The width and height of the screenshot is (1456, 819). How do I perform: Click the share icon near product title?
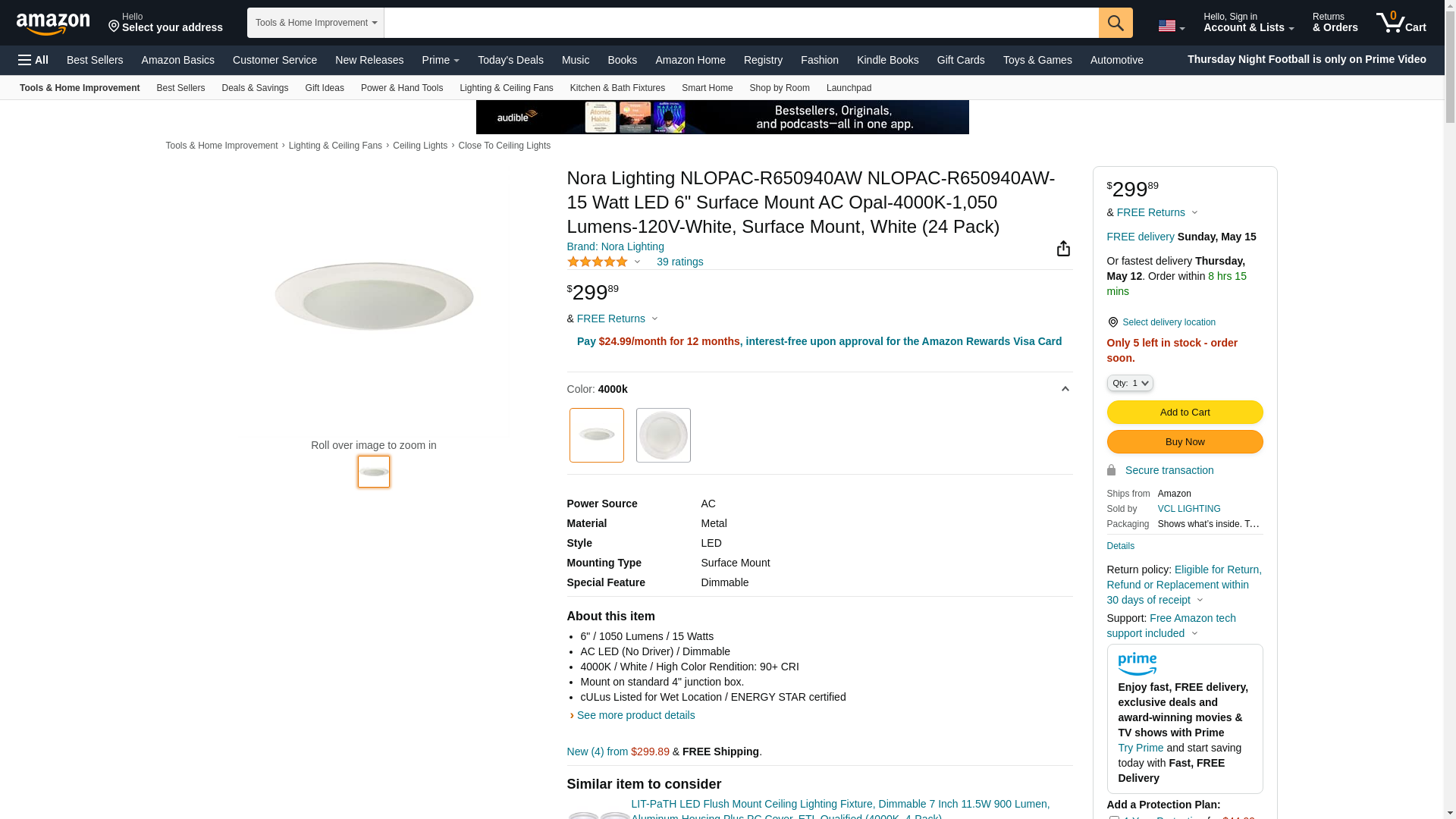coord(1063,249)
